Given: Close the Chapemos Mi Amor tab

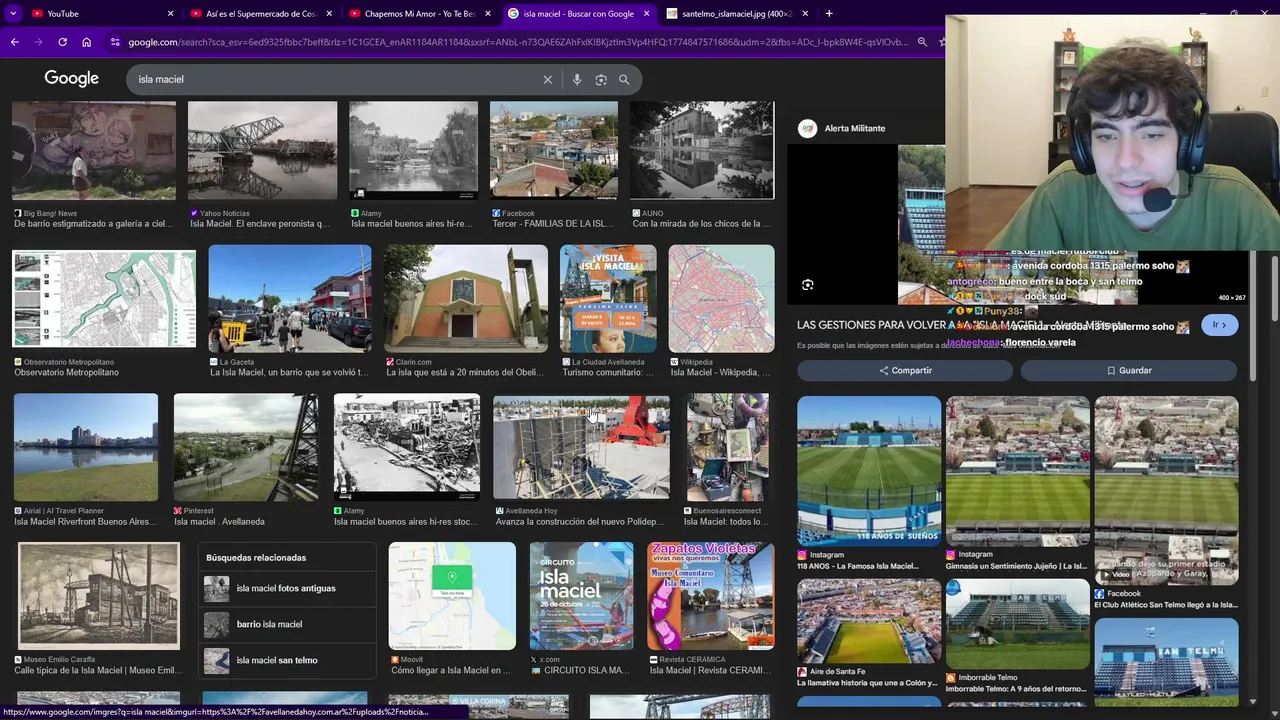Looking at the screenshot, I should (488, 13).
